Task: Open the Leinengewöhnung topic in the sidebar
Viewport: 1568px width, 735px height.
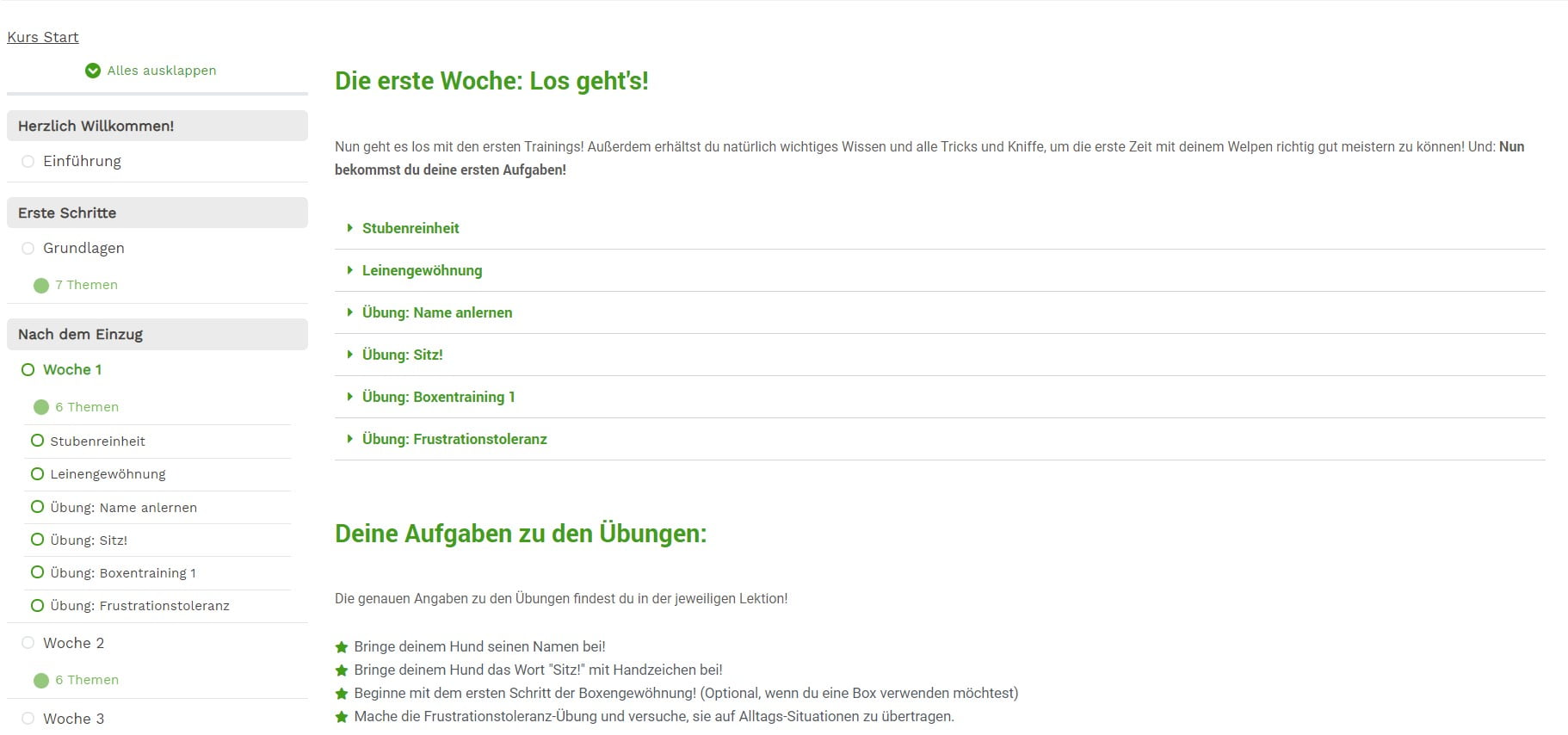Action: coord(108,474)
